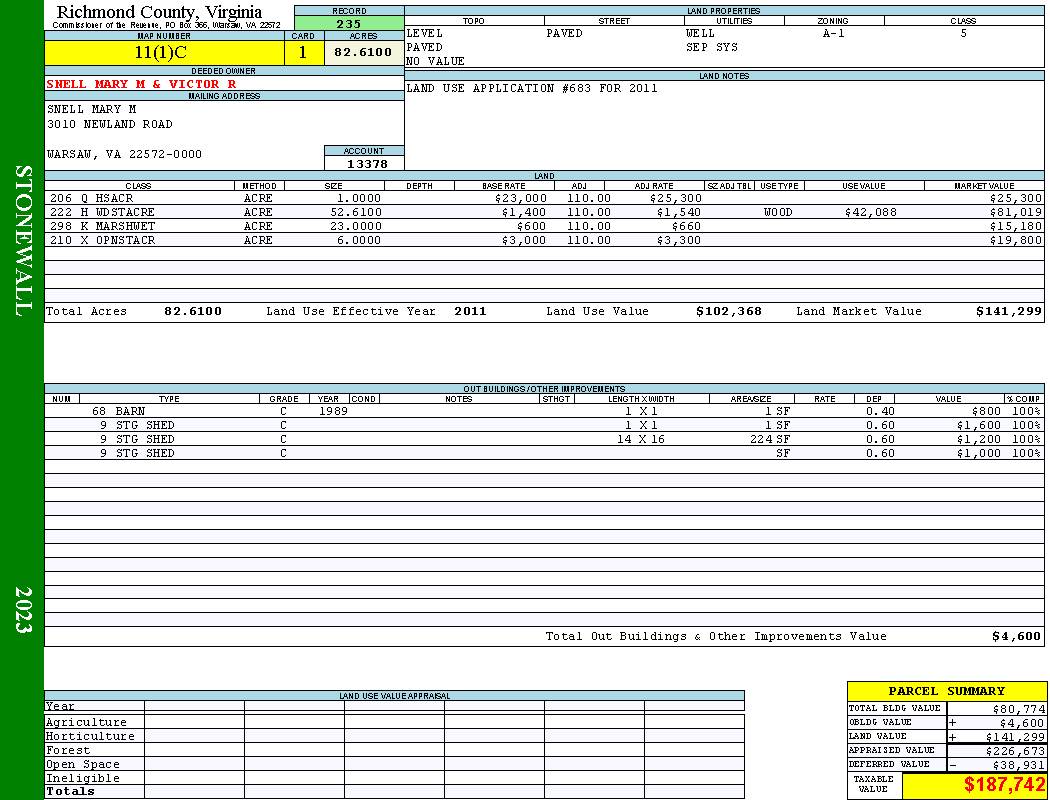Click the Land Use Value $102,368 total
This screenshot has height=800, width=1050.
[729, 311]
